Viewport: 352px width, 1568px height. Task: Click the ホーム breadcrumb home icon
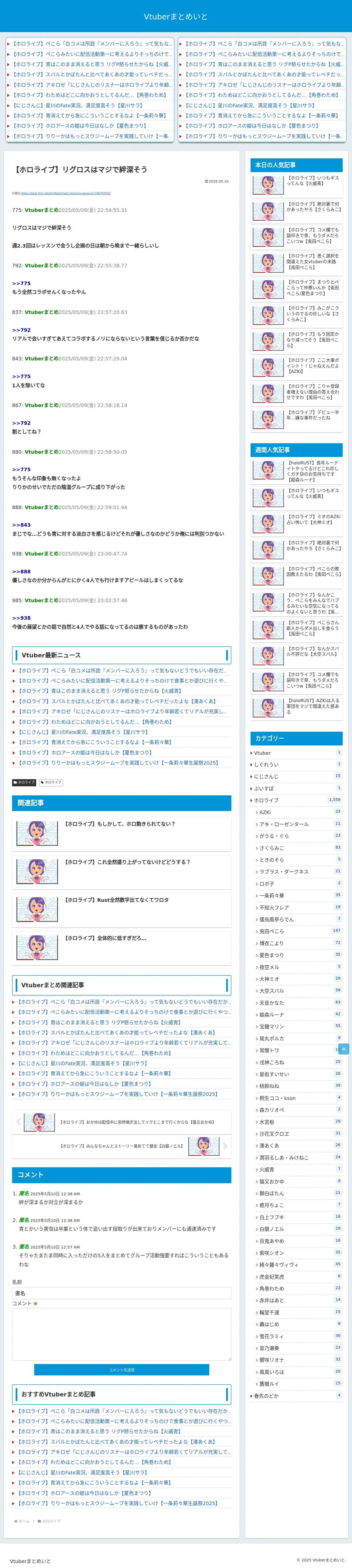[16, 1521]
